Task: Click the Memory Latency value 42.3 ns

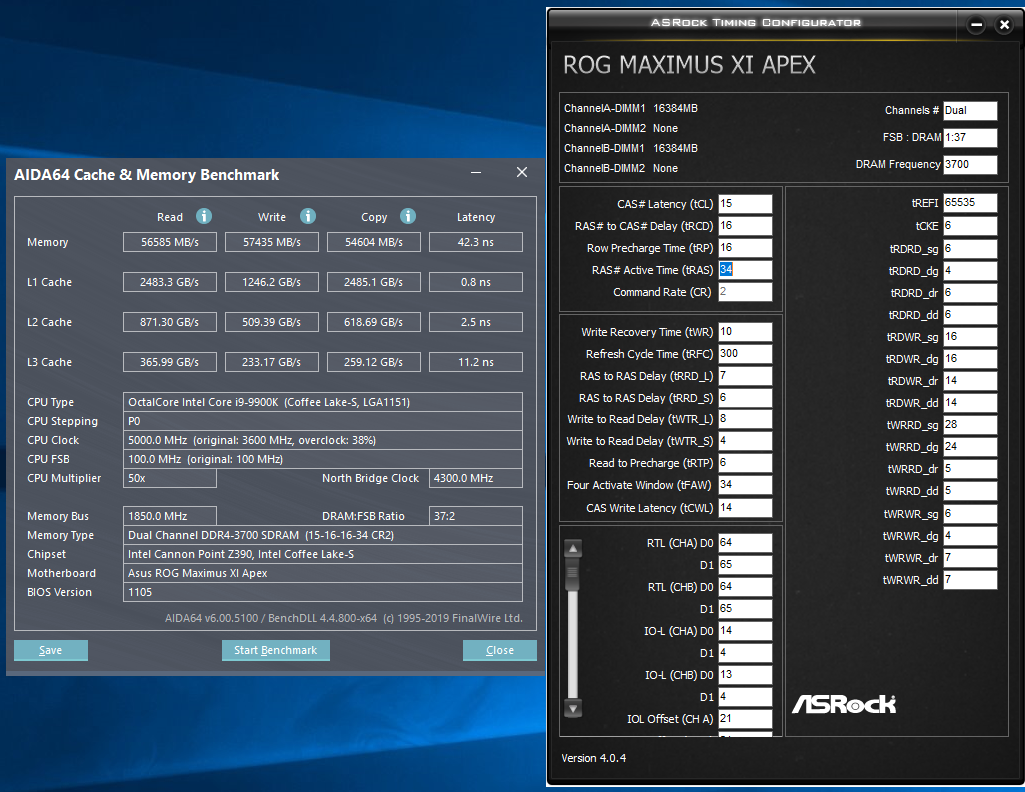Action: pos(476,242)
